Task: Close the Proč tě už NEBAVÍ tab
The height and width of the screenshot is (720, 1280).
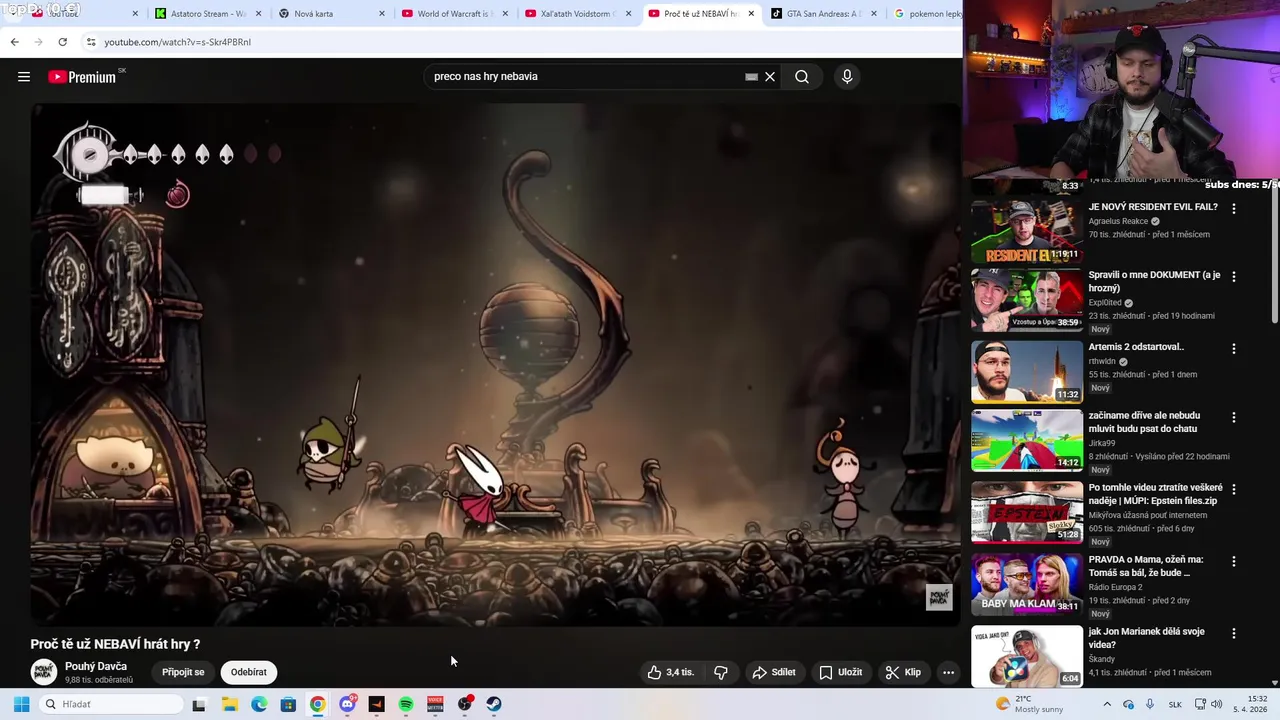Action: pyautogui.click(x=751, y=14)
